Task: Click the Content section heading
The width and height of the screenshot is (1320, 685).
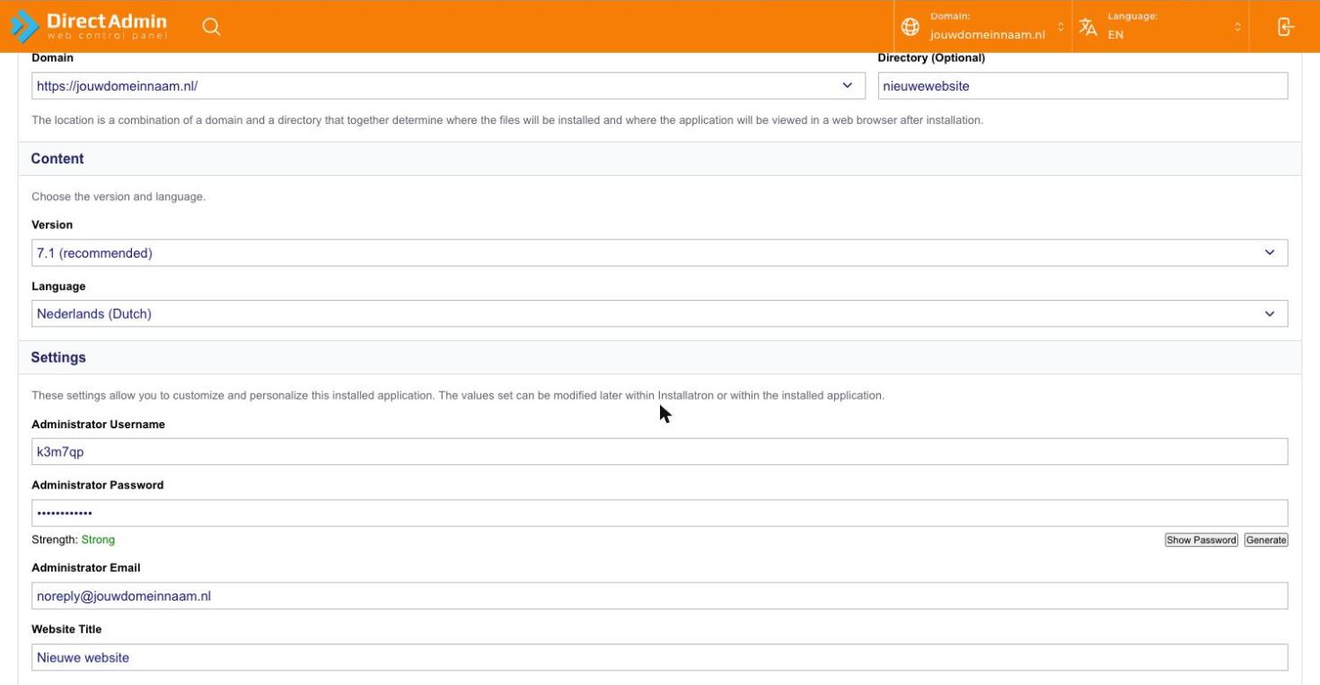Action: tap(57, 159)
